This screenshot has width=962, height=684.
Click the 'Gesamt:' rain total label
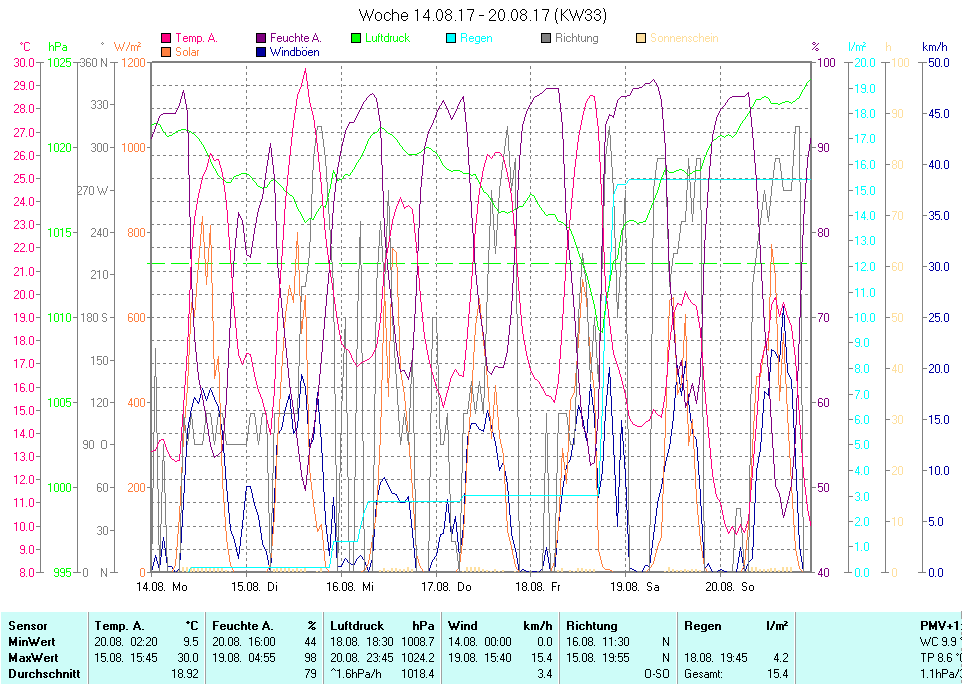703,674
